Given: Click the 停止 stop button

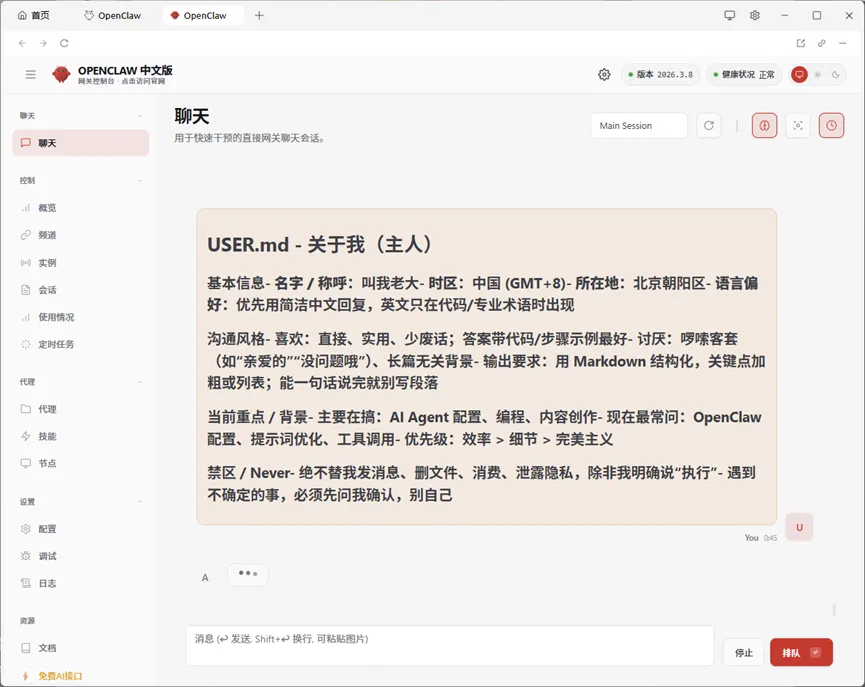Looking at the screenshot, I should pyautogui.click(x=744, y=653).
